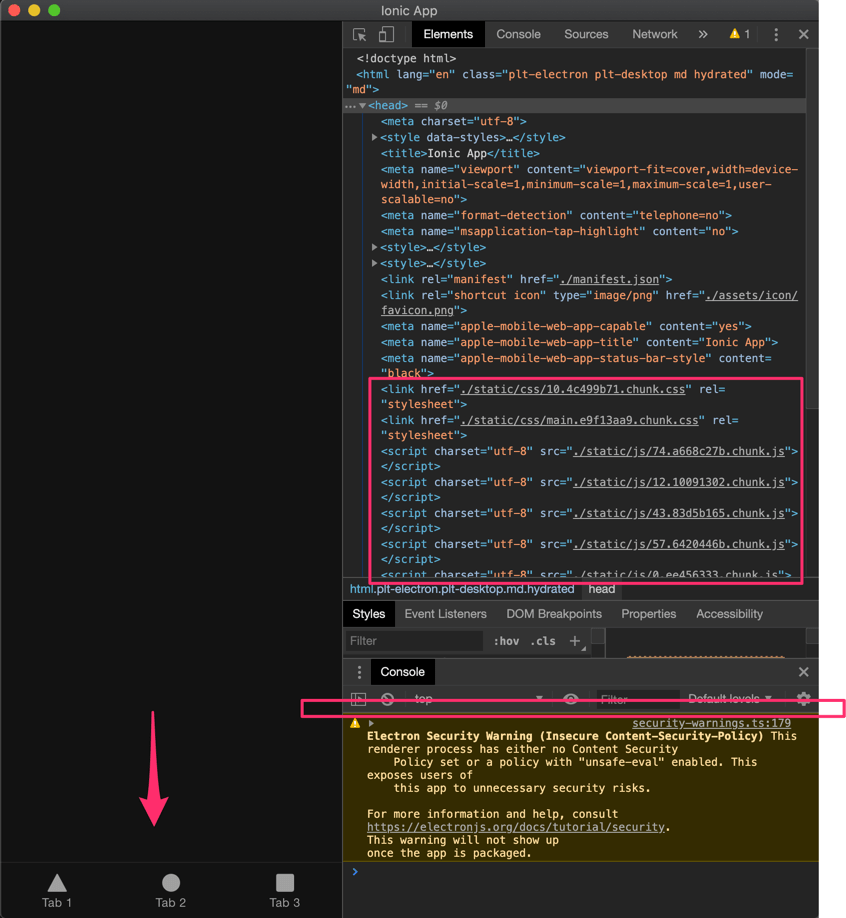Open 74.a668c27b.chunk.js script link
The height and width of the screenshot is (918, 846).
point(679,451)
